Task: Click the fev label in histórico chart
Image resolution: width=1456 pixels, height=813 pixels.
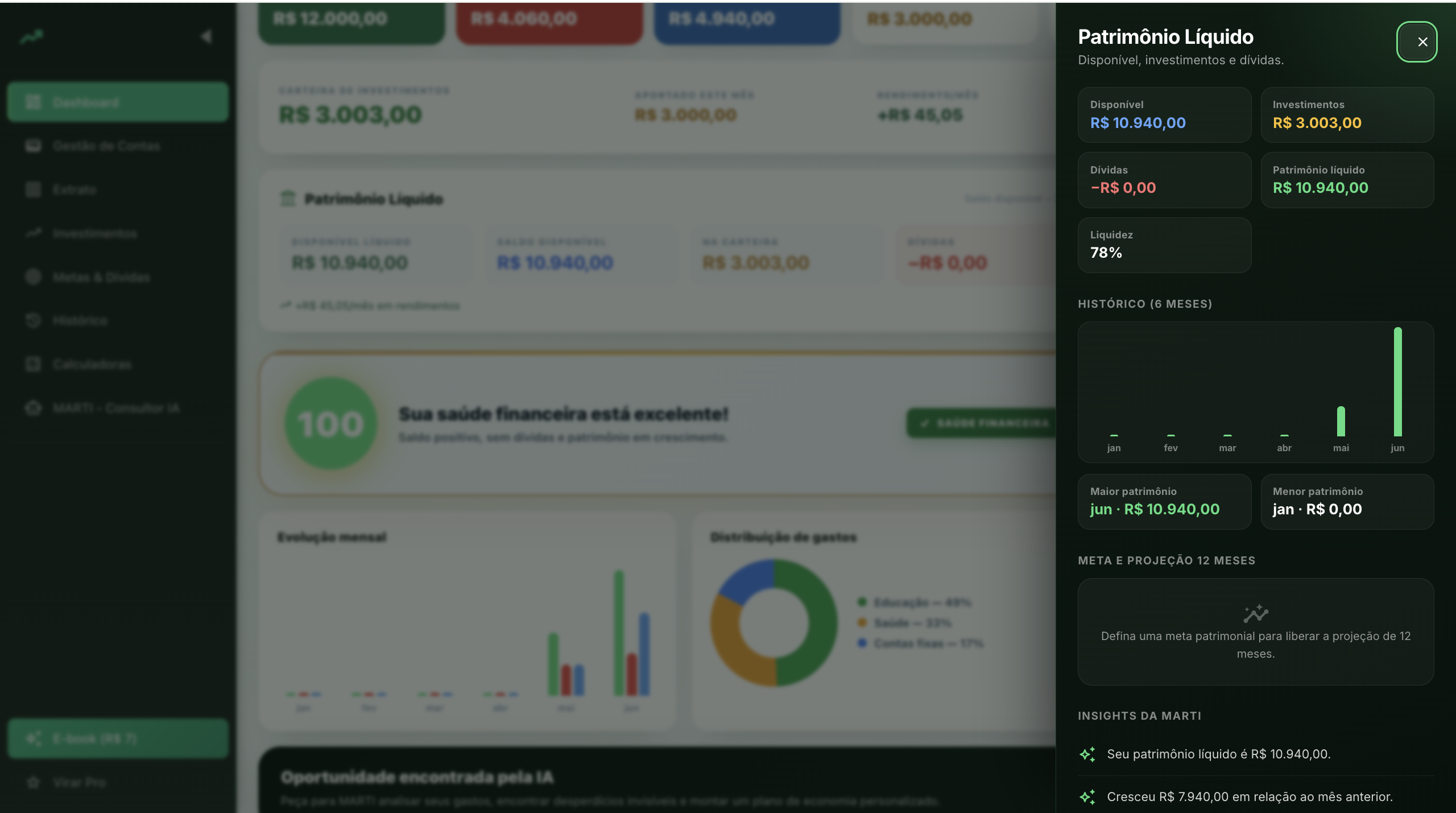Action: (1170, 448)
